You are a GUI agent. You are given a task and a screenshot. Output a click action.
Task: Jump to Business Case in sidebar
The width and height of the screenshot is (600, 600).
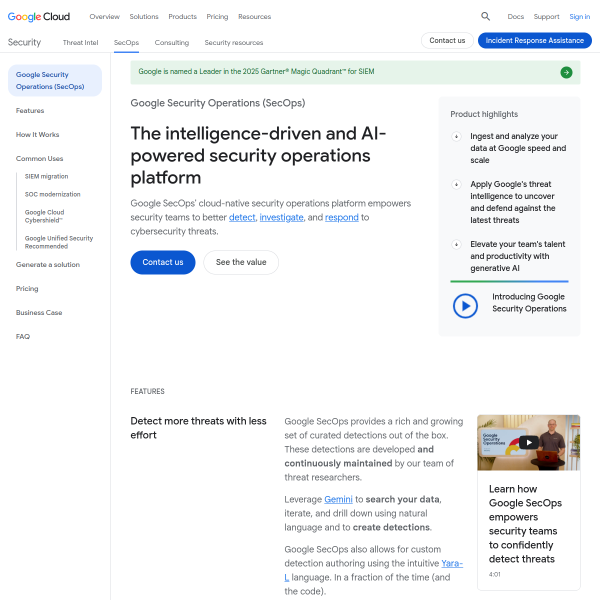coord(39,313)
